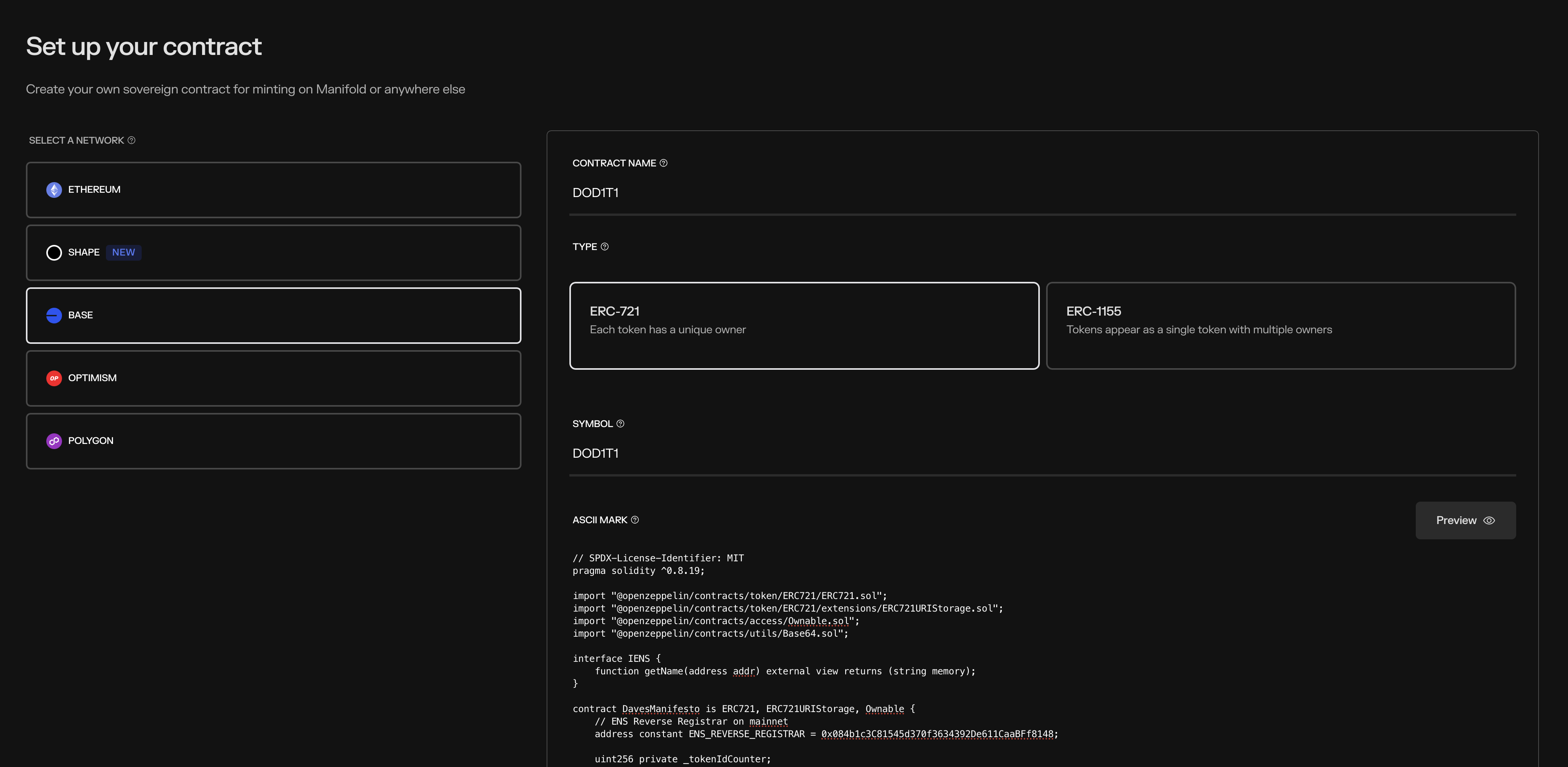This screenshot has width=1568, height=767.
Task: Select ERC-1155 token type option
Action: [x=1280, y=325]
